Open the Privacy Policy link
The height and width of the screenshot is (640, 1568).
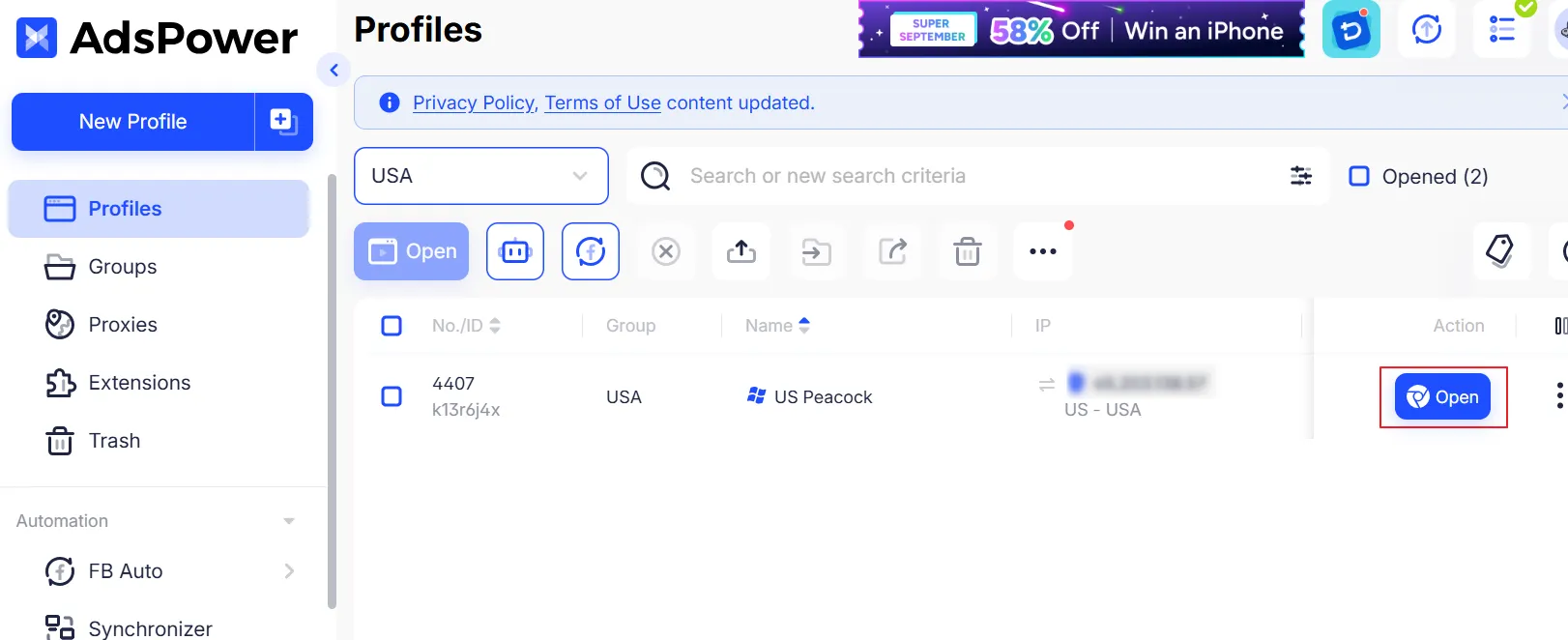point(474,102)
